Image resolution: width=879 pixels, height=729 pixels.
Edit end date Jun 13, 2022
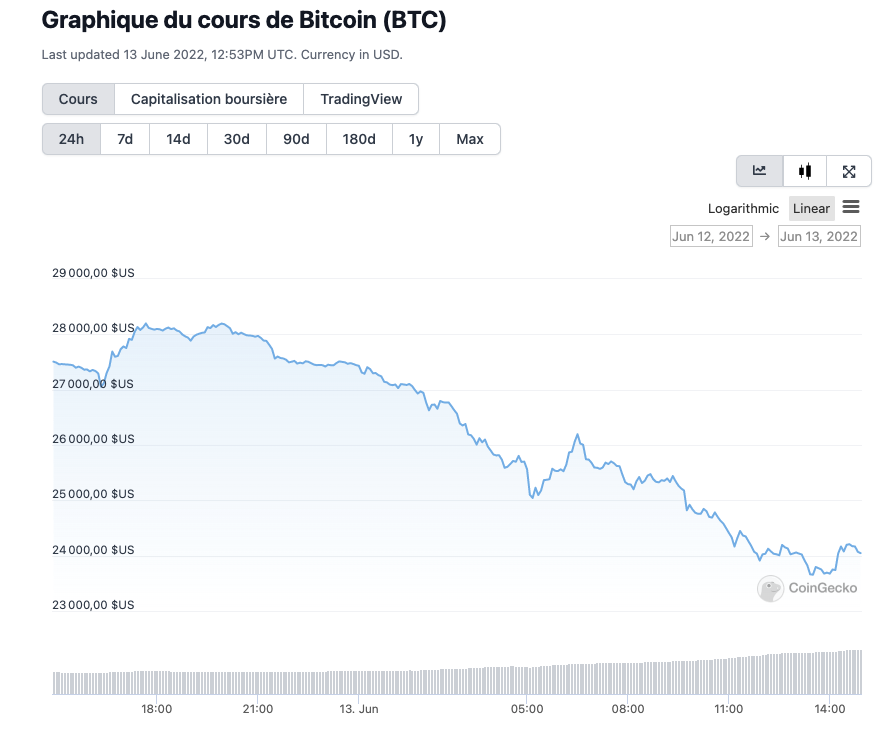coord(819,236)
